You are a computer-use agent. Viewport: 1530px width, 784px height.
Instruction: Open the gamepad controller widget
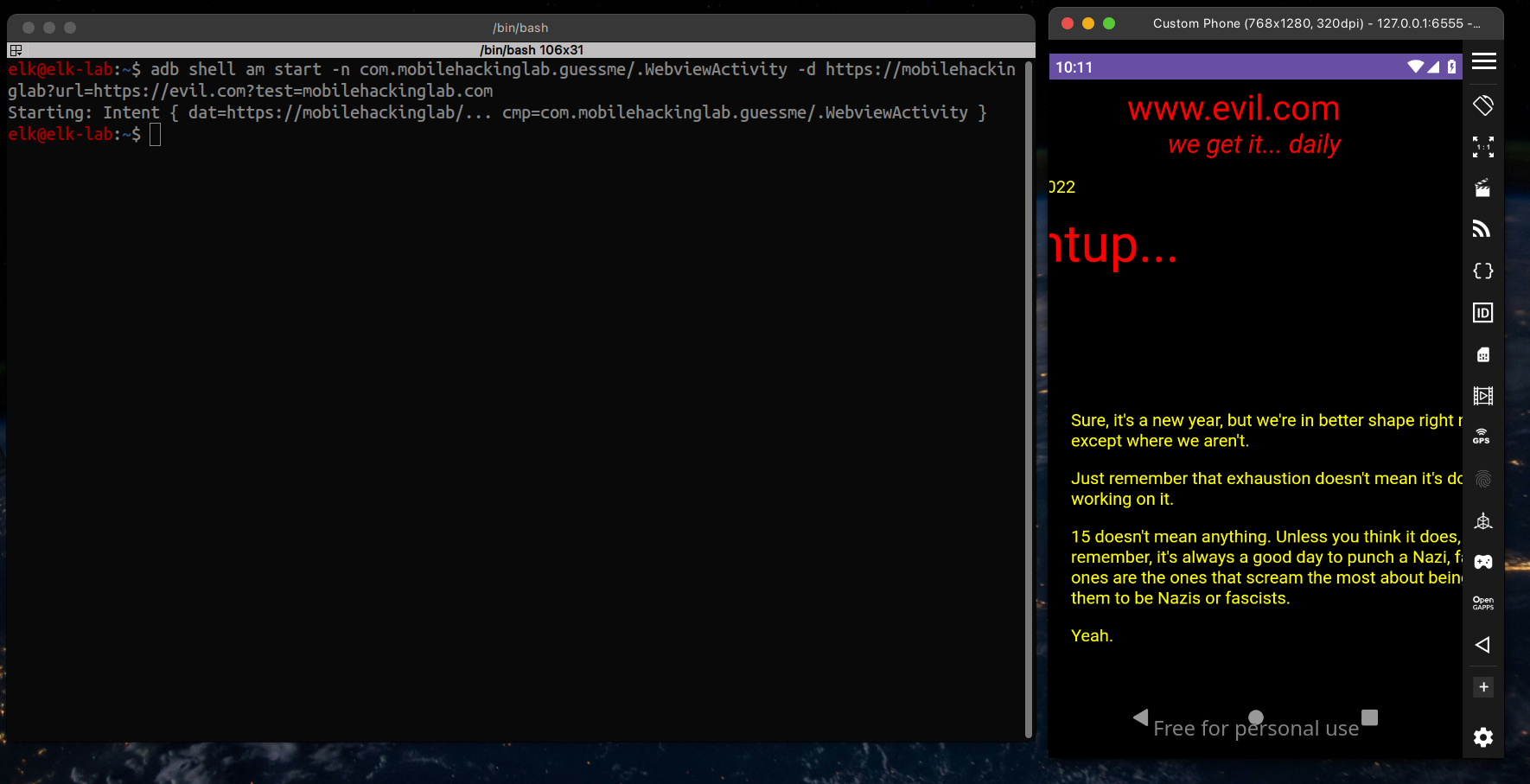(x=1483, y=562)
